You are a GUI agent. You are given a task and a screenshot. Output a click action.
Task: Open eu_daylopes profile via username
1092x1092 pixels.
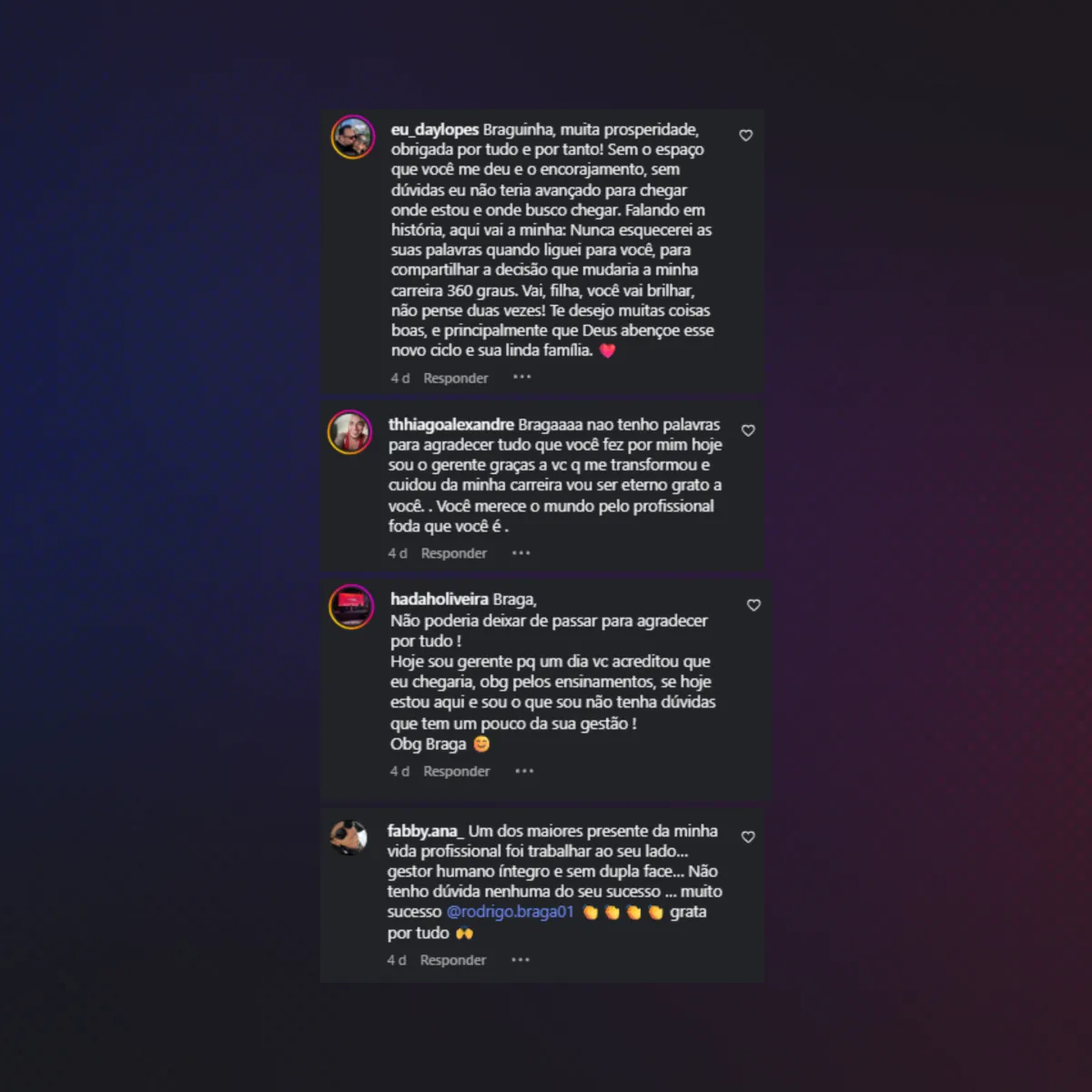coord(435,130)
